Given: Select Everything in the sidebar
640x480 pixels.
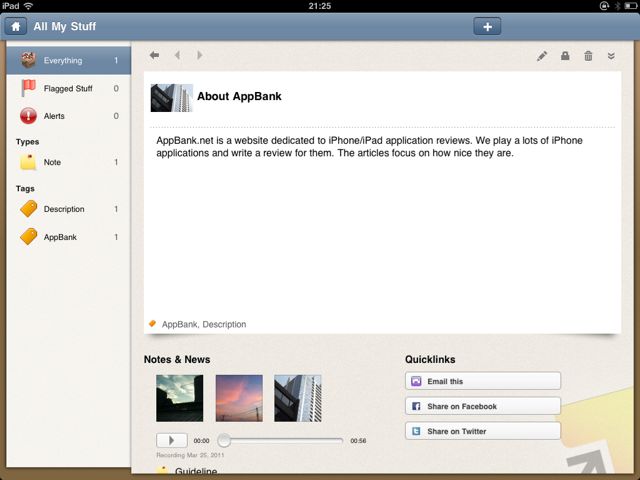Looking at the screenshot, I should [x=69, y=60].
